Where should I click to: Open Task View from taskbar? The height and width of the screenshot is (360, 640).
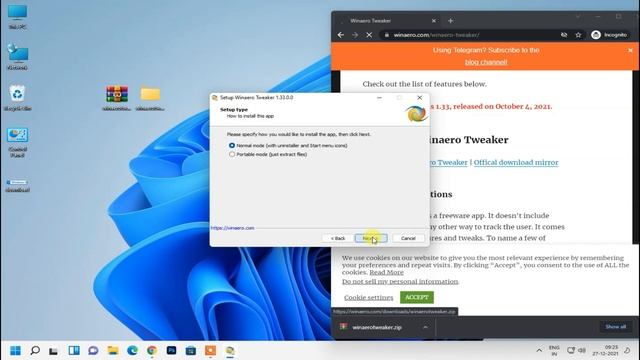click(x=53, y=350)
